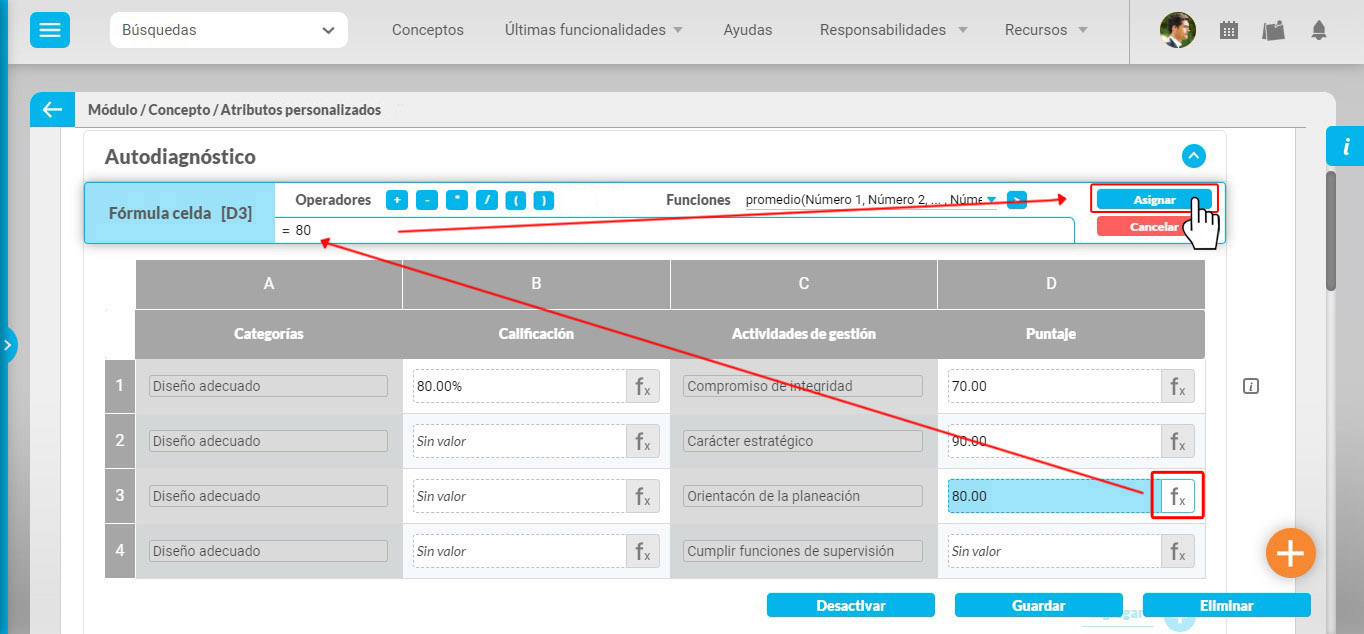Click the Guardar button

click(1038, 605)
